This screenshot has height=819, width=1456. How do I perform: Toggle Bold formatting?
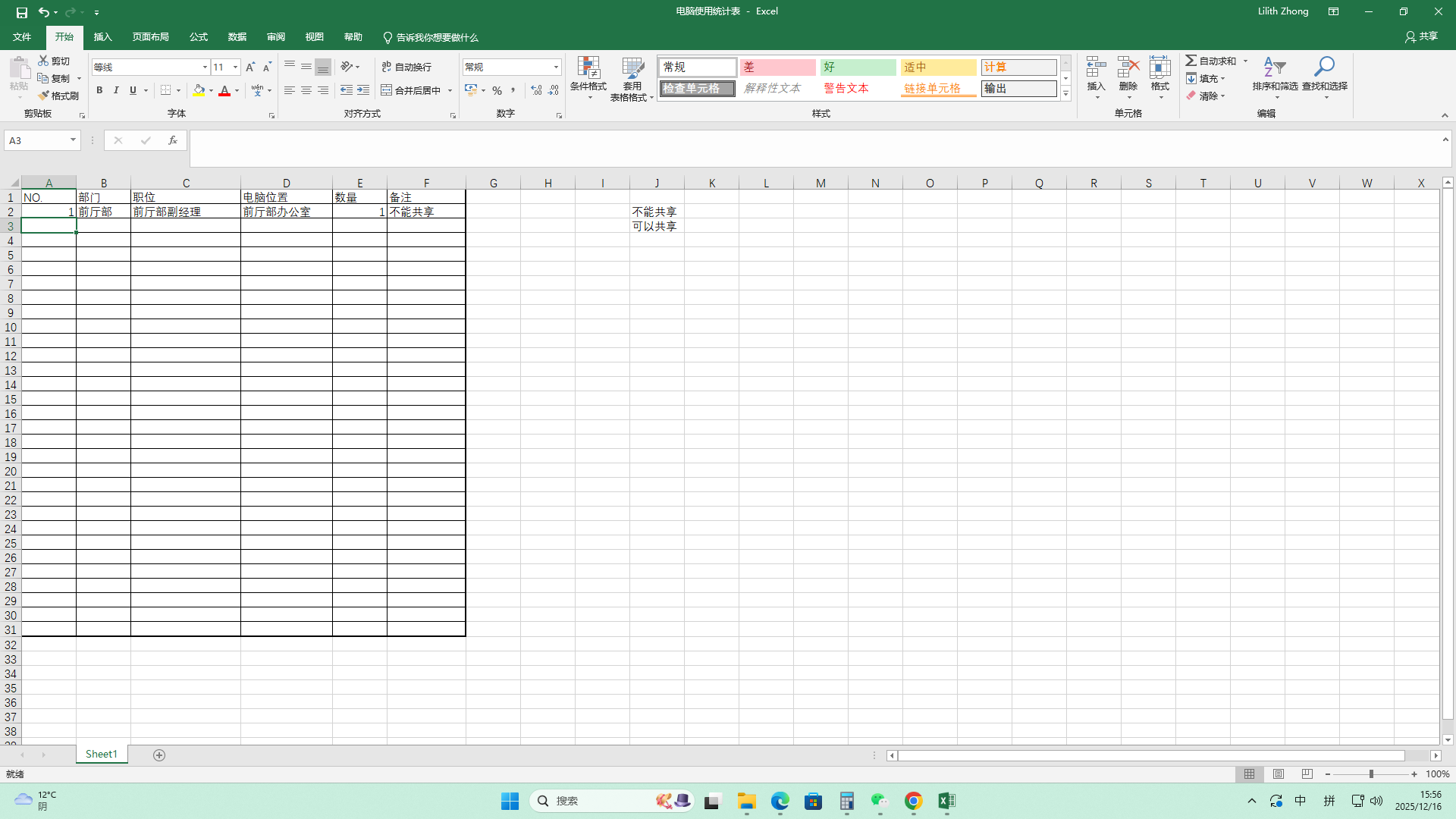(x=99, y=90)
